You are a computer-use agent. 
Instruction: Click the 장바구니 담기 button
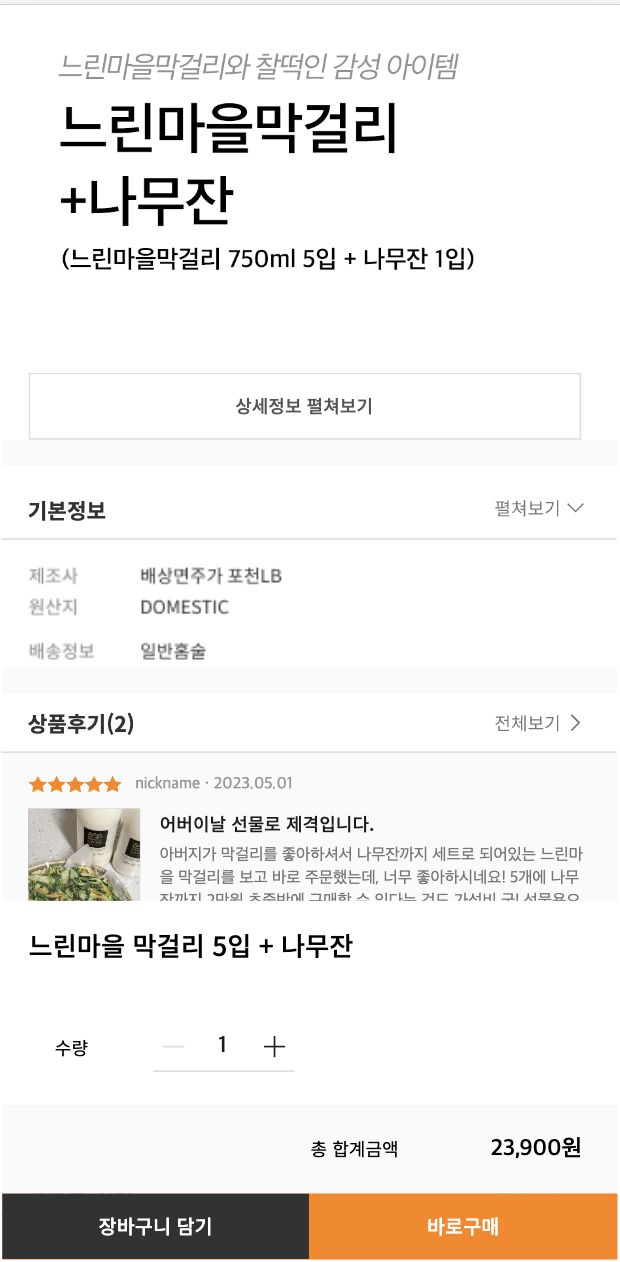point(155,1226)
